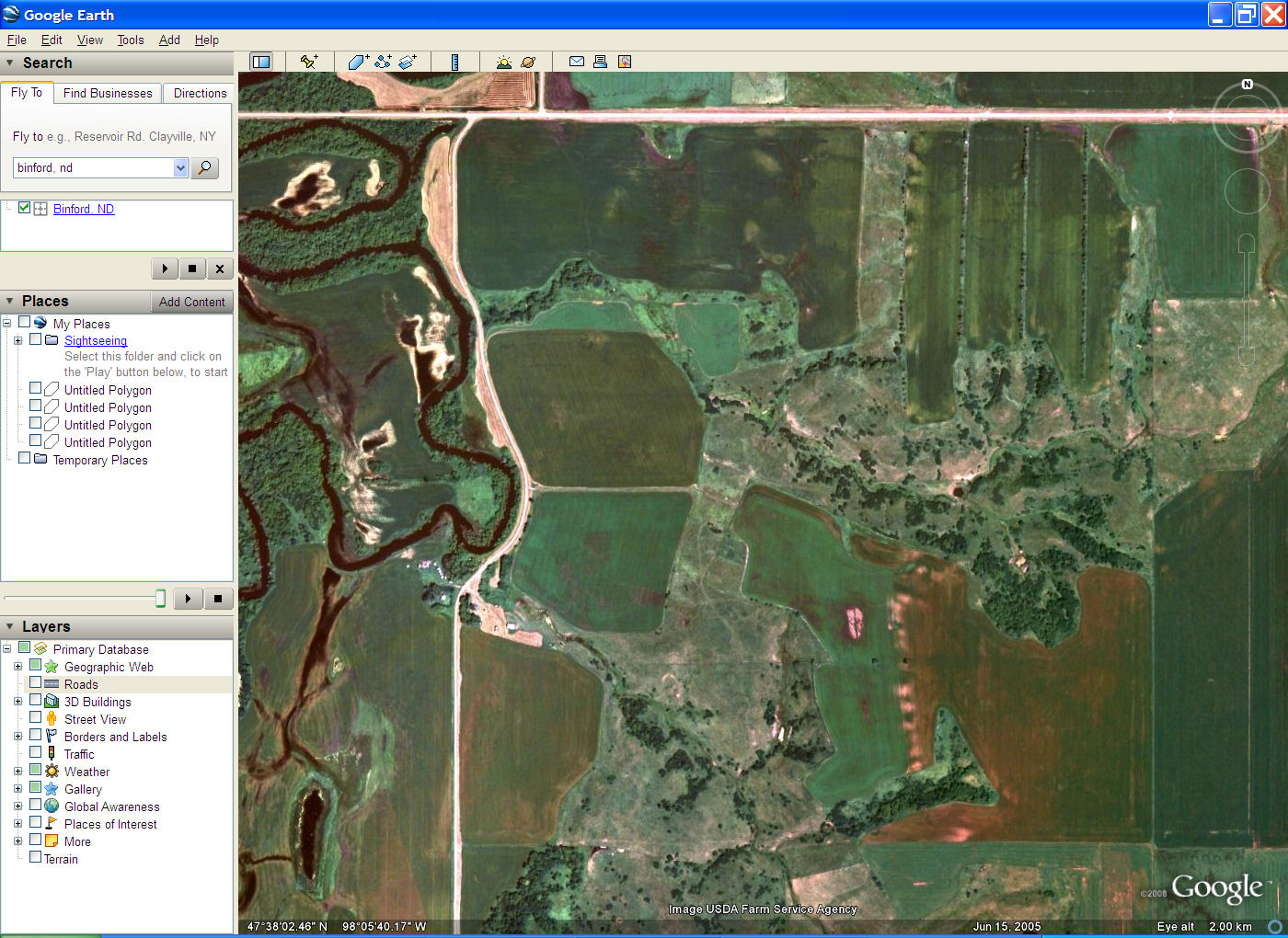Expand the Borders and Labels layer

17,736
